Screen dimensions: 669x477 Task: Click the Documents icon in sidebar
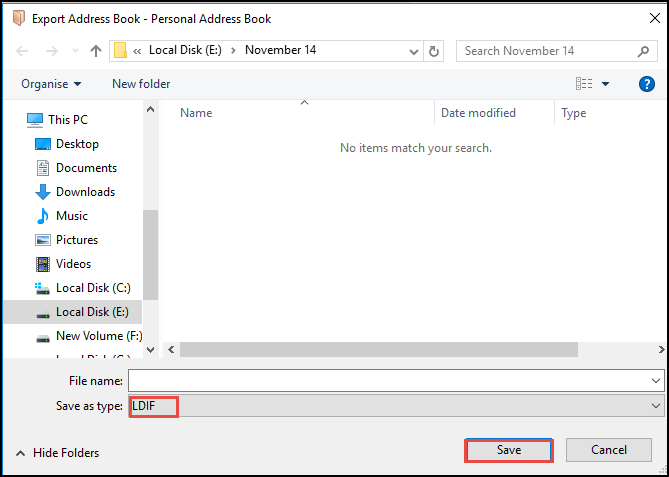43,168
